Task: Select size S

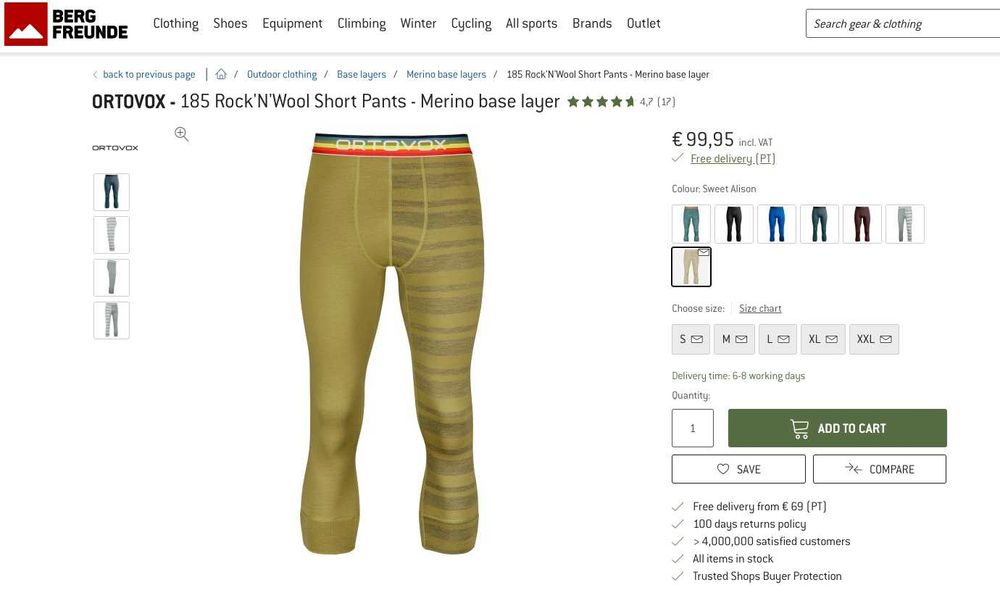Action: point(691,339)
